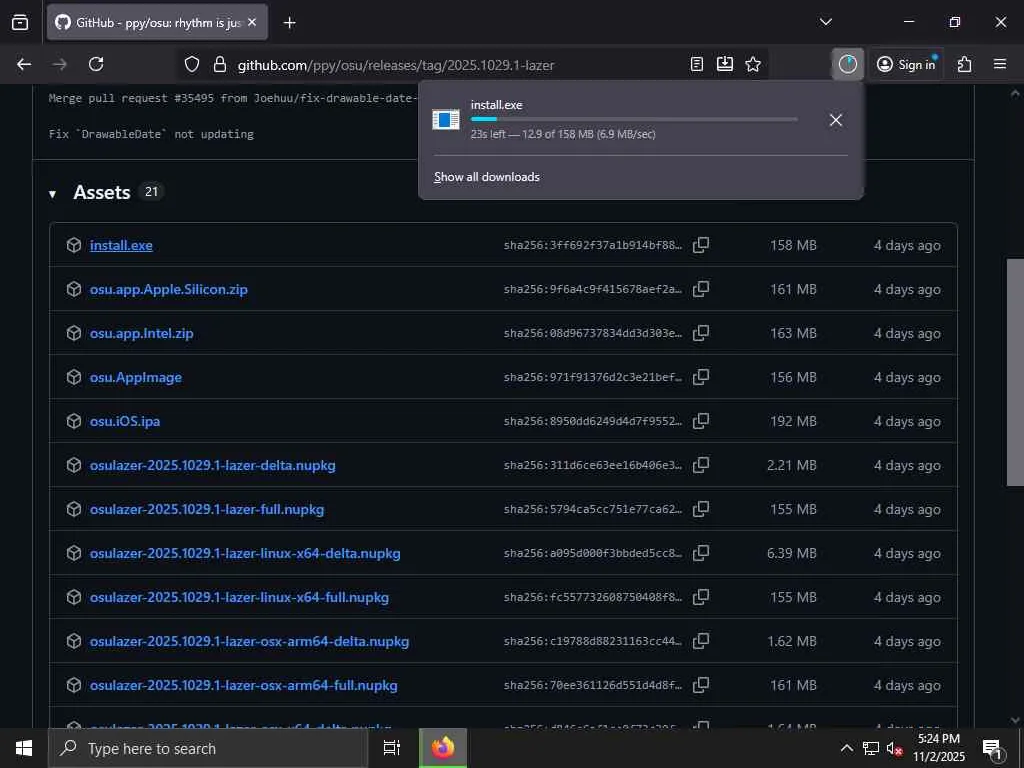Click the Windows search box
Viewport: 1024px width, 768px height.
coord(208,748)
